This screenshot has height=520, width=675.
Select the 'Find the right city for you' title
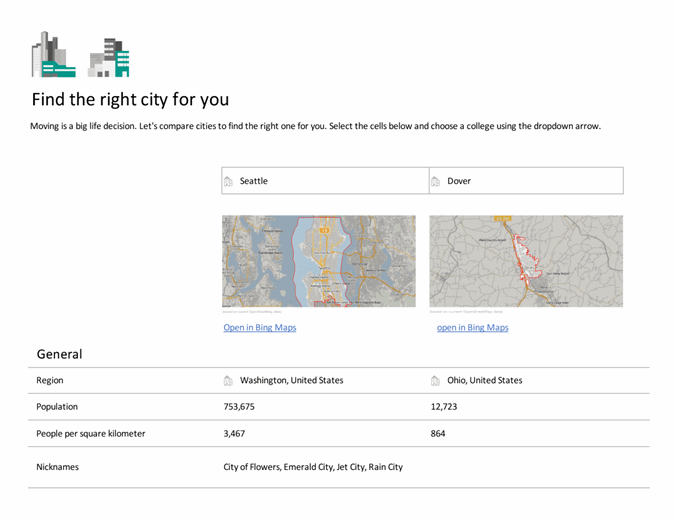click(130, 99)
